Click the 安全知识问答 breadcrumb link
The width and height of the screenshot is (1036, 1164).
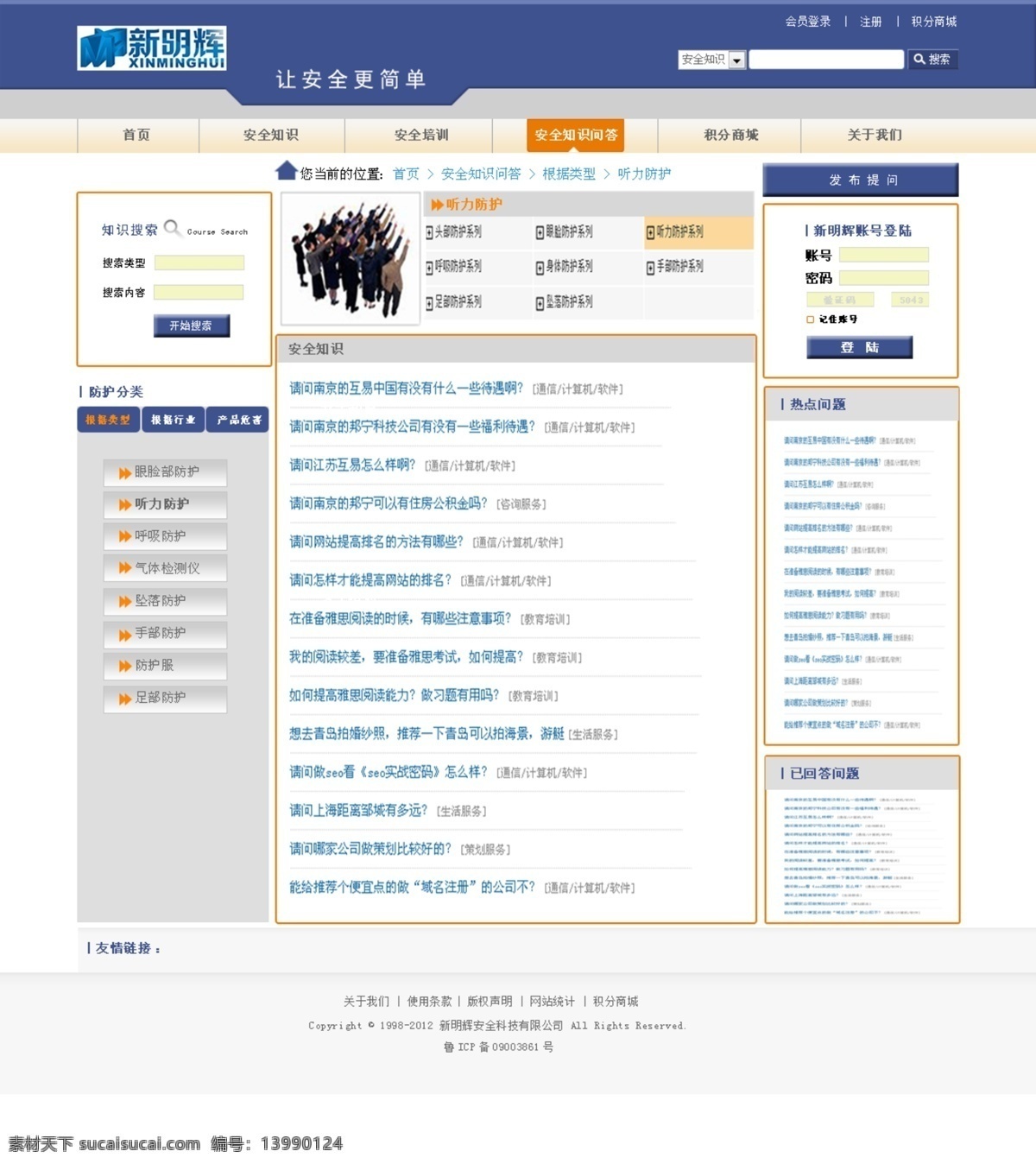[x=481, y=174]
